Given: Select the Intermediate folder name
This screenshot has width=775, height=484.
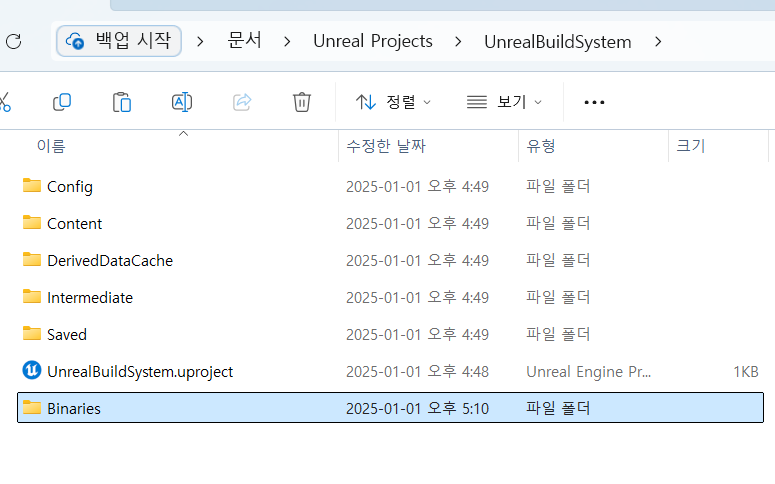Looking at the screenshot, I should click(90, 298).
